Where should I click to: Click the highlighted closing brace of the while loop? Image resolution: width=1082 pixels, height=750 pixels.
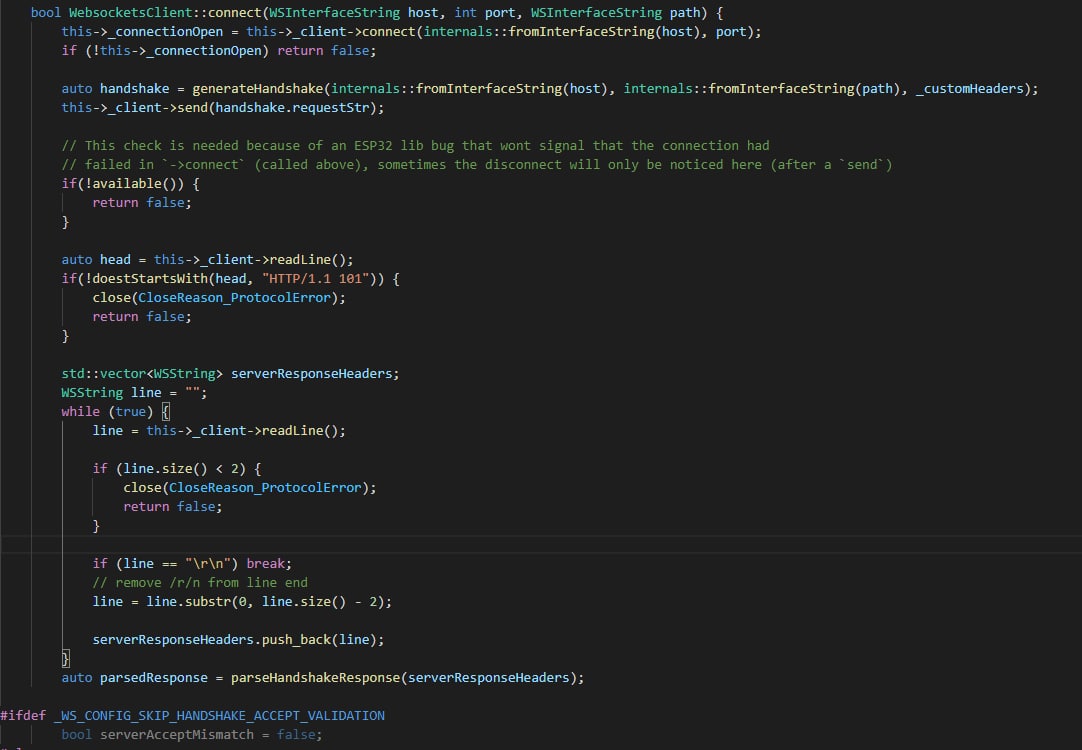pos(66,658)
